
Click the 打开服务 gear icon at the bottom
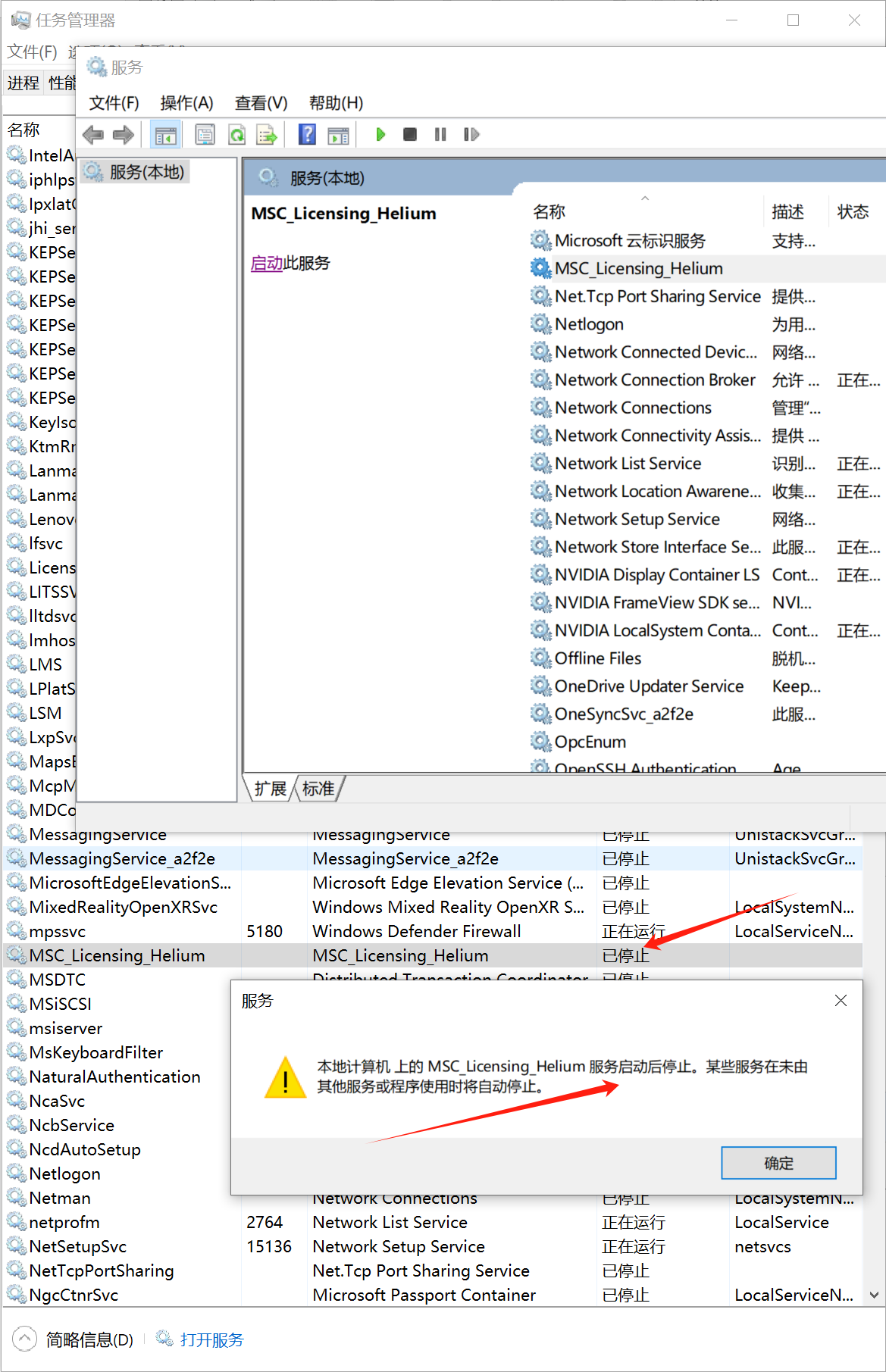164,1339
